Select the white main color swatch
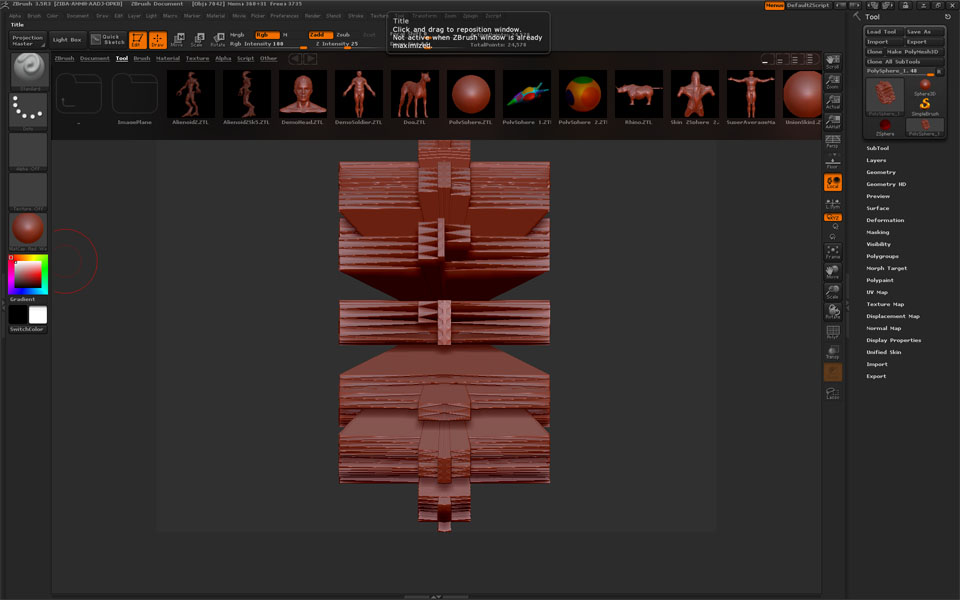This screenshot has height=600, width=960. coord(38,315)
